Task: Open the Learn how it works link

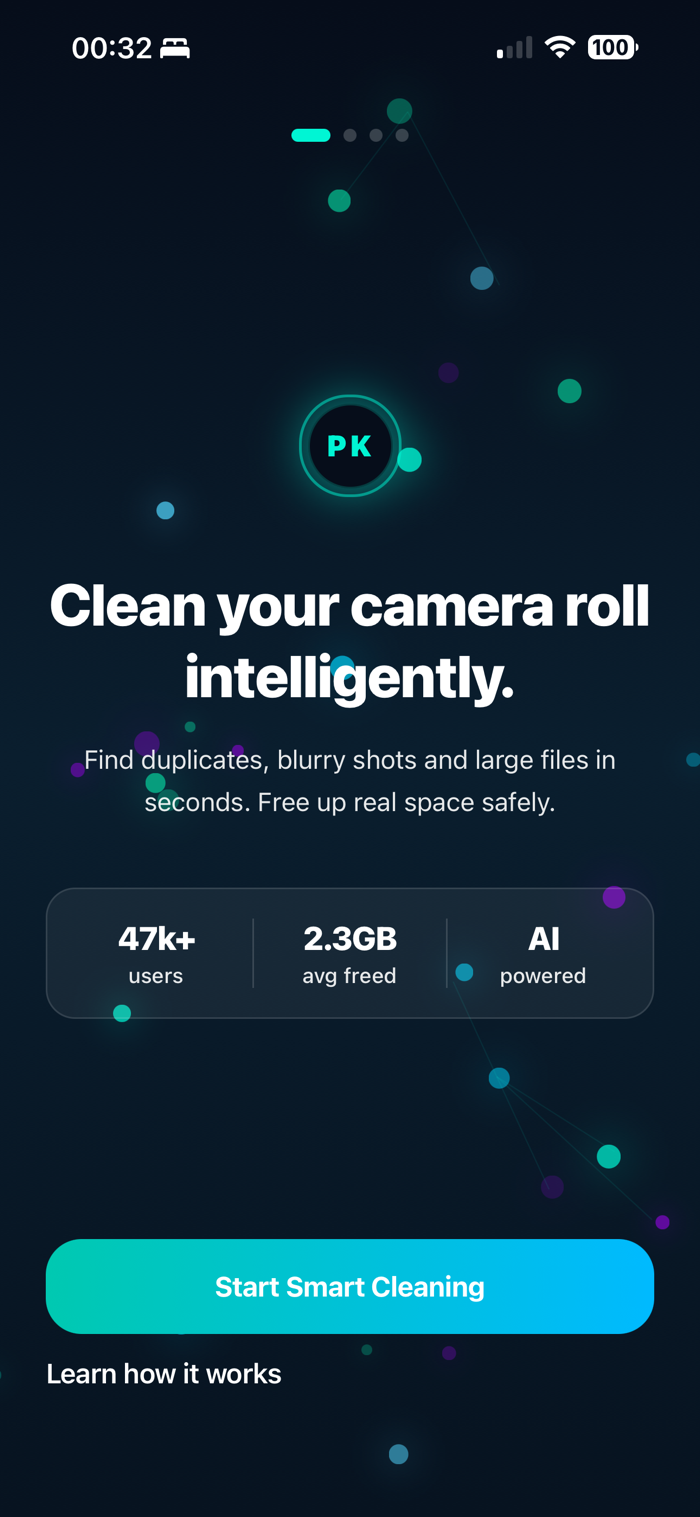Action: pyautogui.click(x=164, y=1374)
